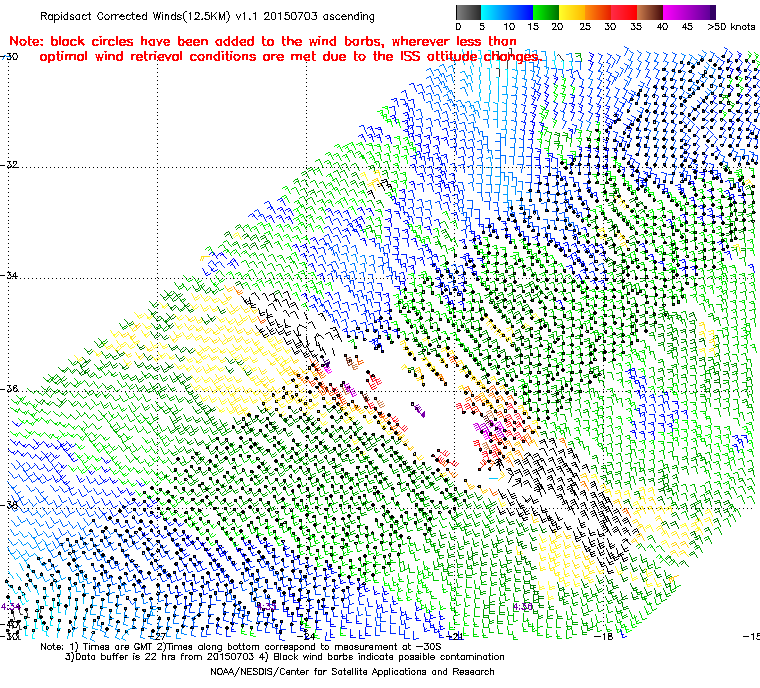
Task: Click the footnote '3)Data buffer is 22 hrs from 20150703'
Action: click(159, 657)
